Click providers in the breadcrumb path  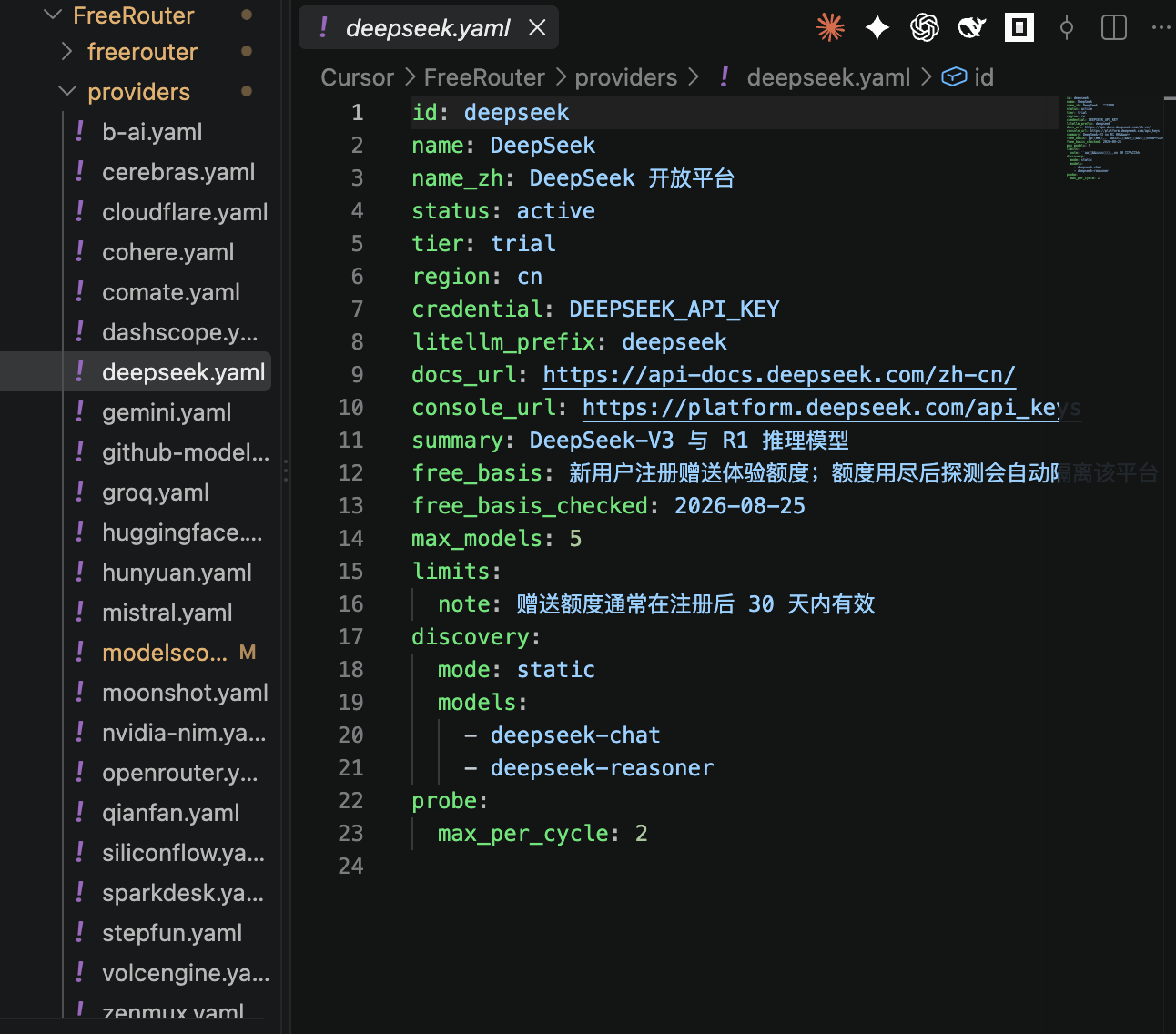point(626,77)
